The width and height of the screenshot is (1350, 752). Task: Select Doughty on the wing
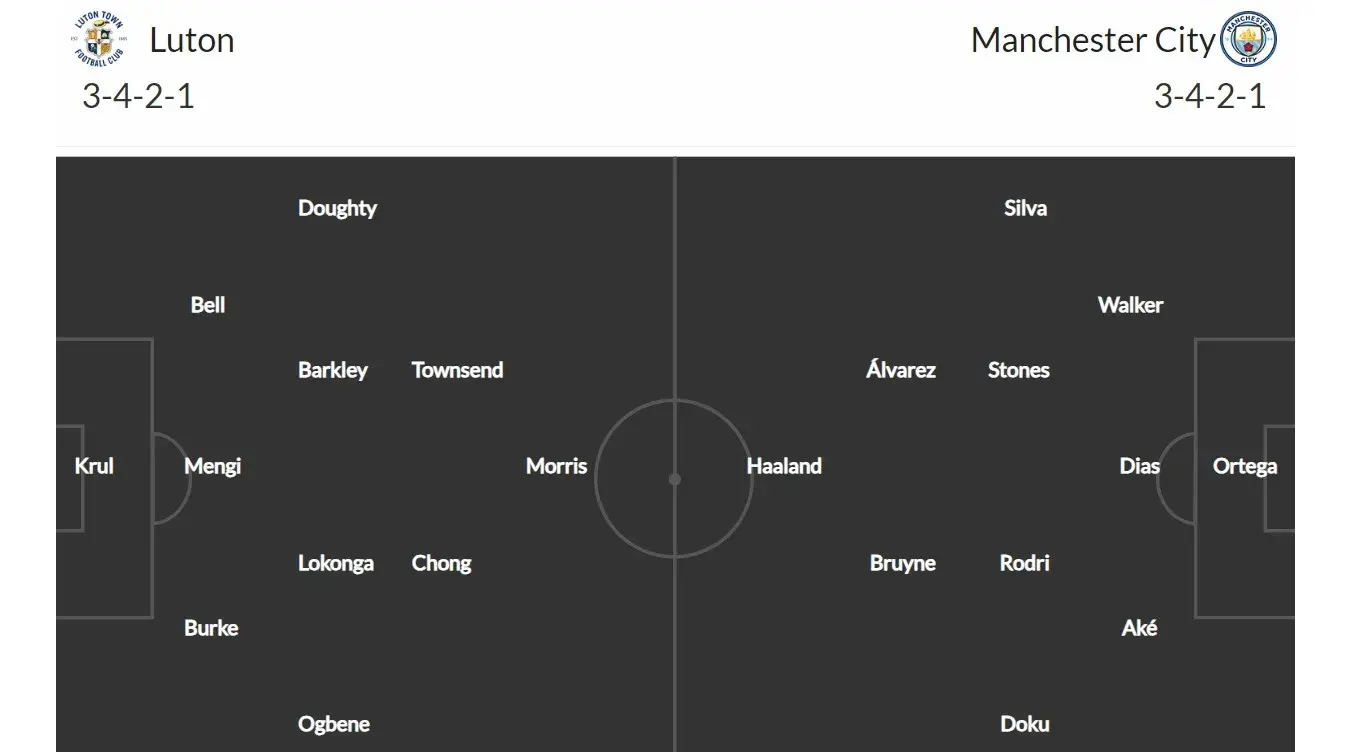pyautogui.click(x=337, y=208)
